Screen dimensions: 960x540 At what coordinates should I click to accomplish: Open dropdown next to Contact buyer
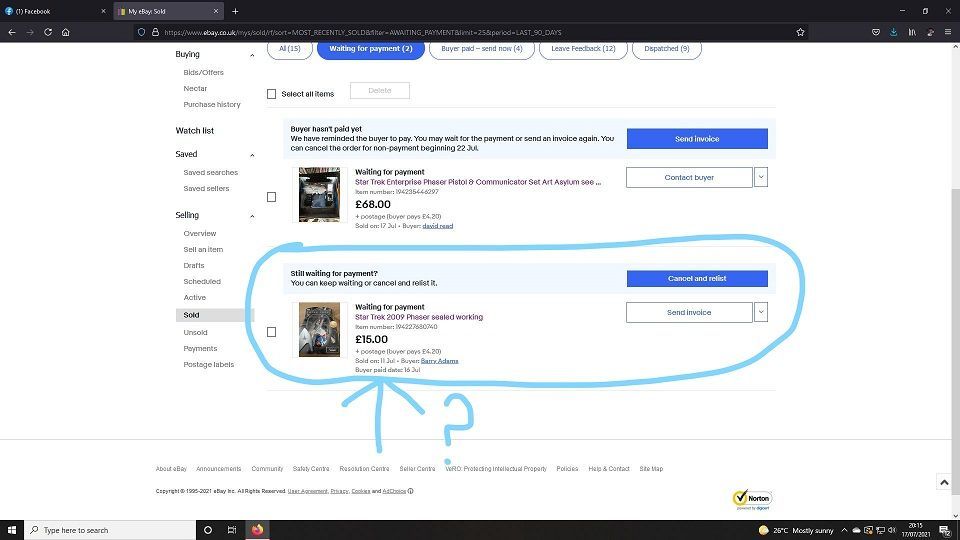(x=761, y=178)
